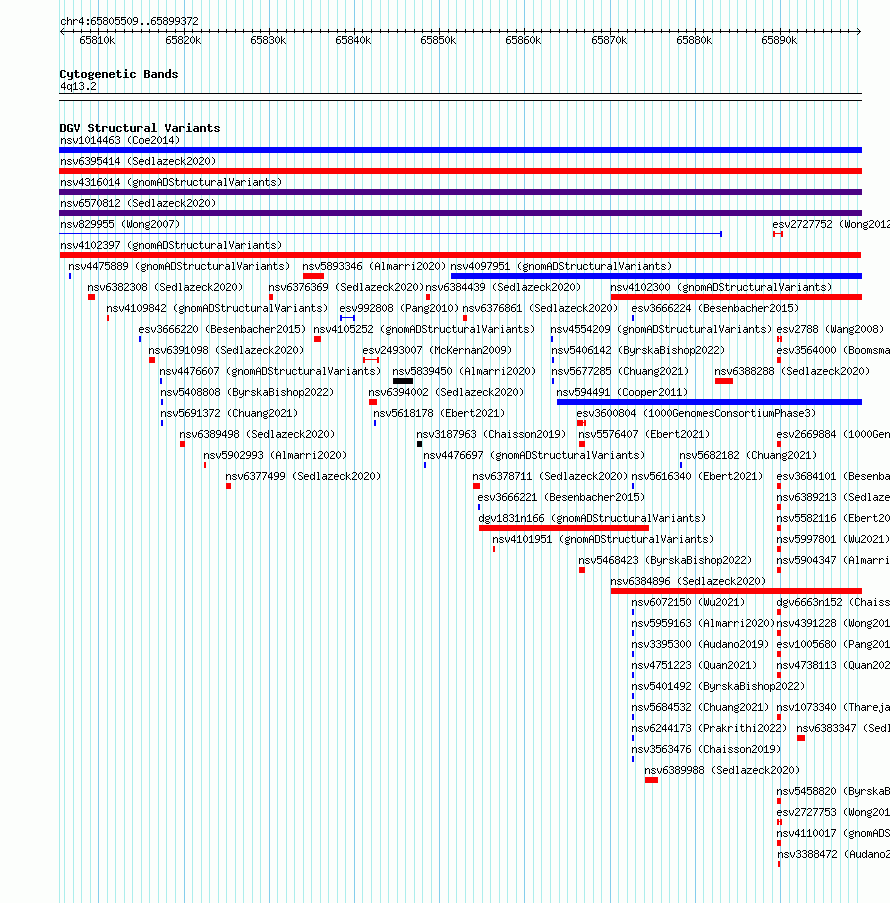Click nsv6376369 (Sedlazeck2020) label
Image resolution: width=890 pixels, height=903 pixels.
[x=346, y=287]
